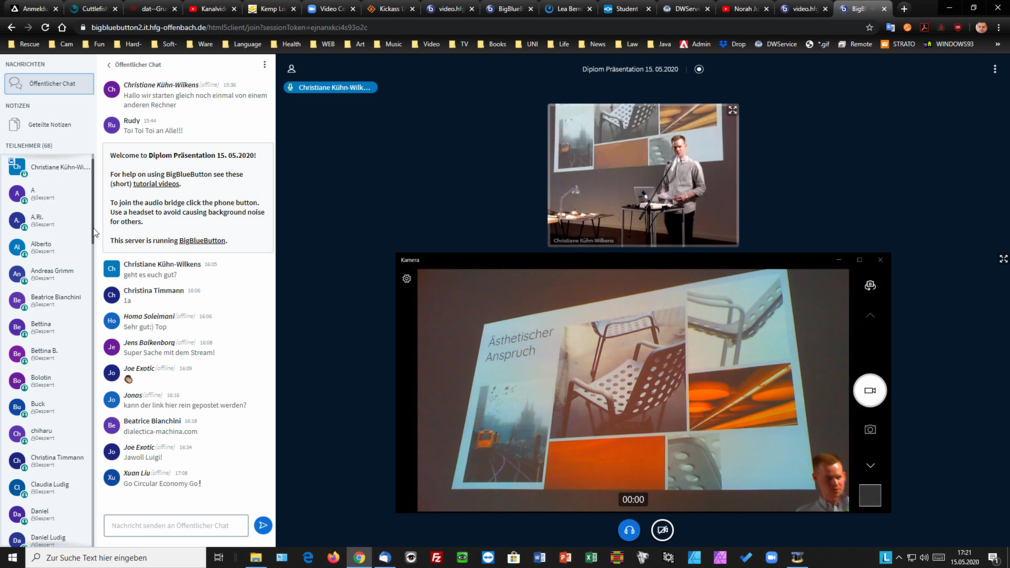Click the down chevron in Camera app

tap(870, 465)
